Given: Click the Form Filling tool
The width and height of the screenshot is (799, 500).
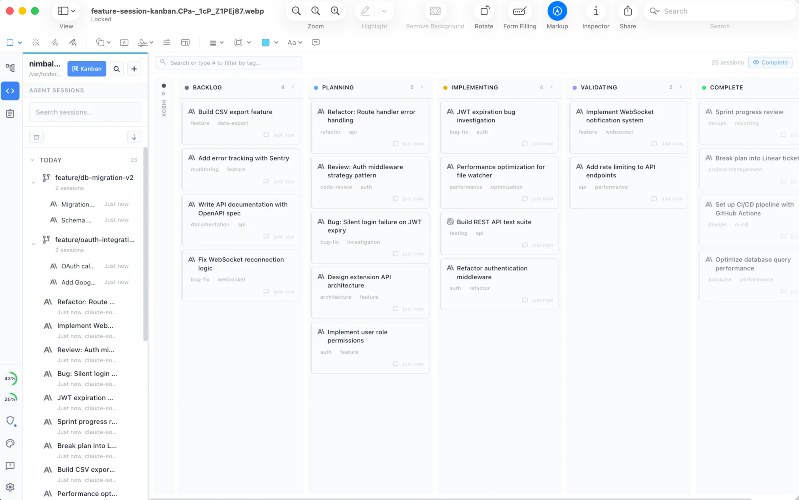Looking at the screenshot, I should (x=519, y=11).
